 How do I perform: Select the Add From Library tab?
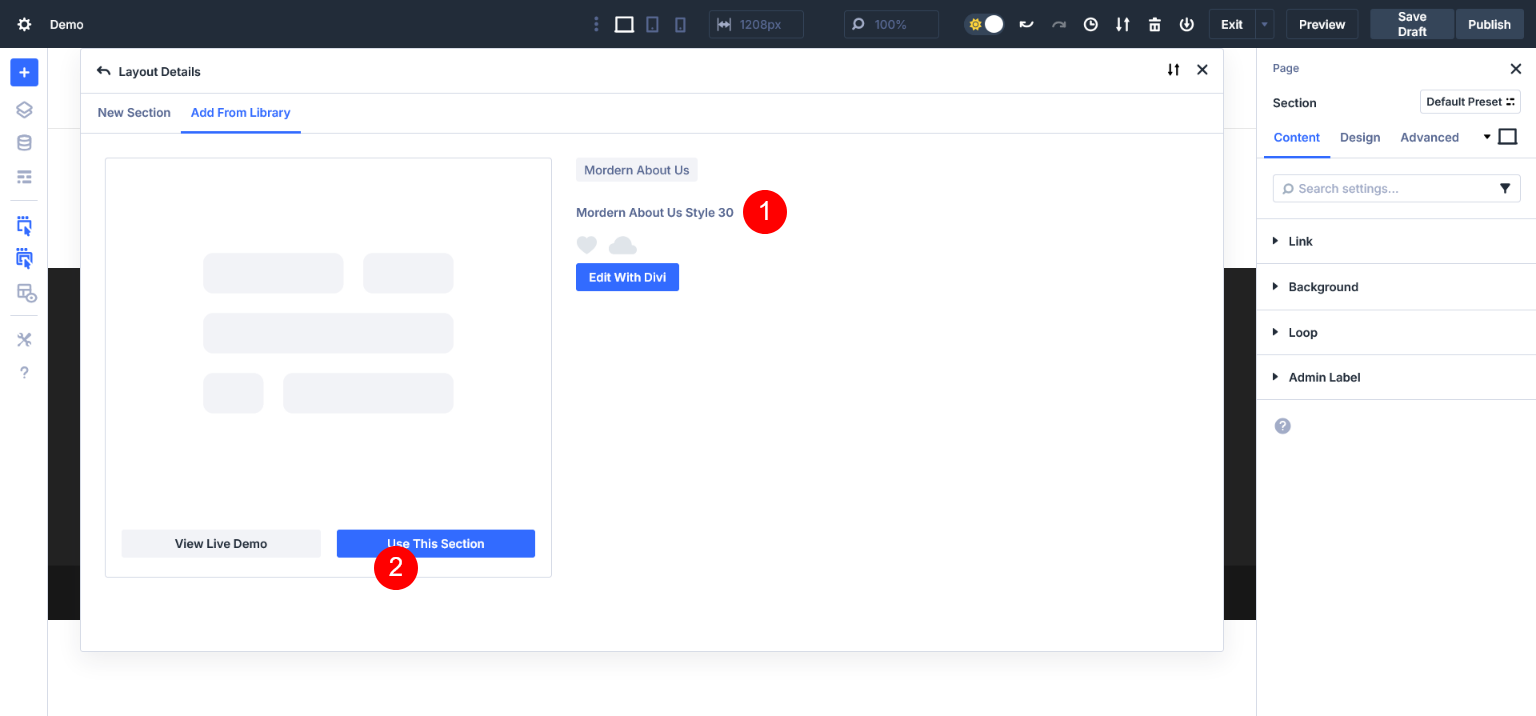click(x=240, y=113)
